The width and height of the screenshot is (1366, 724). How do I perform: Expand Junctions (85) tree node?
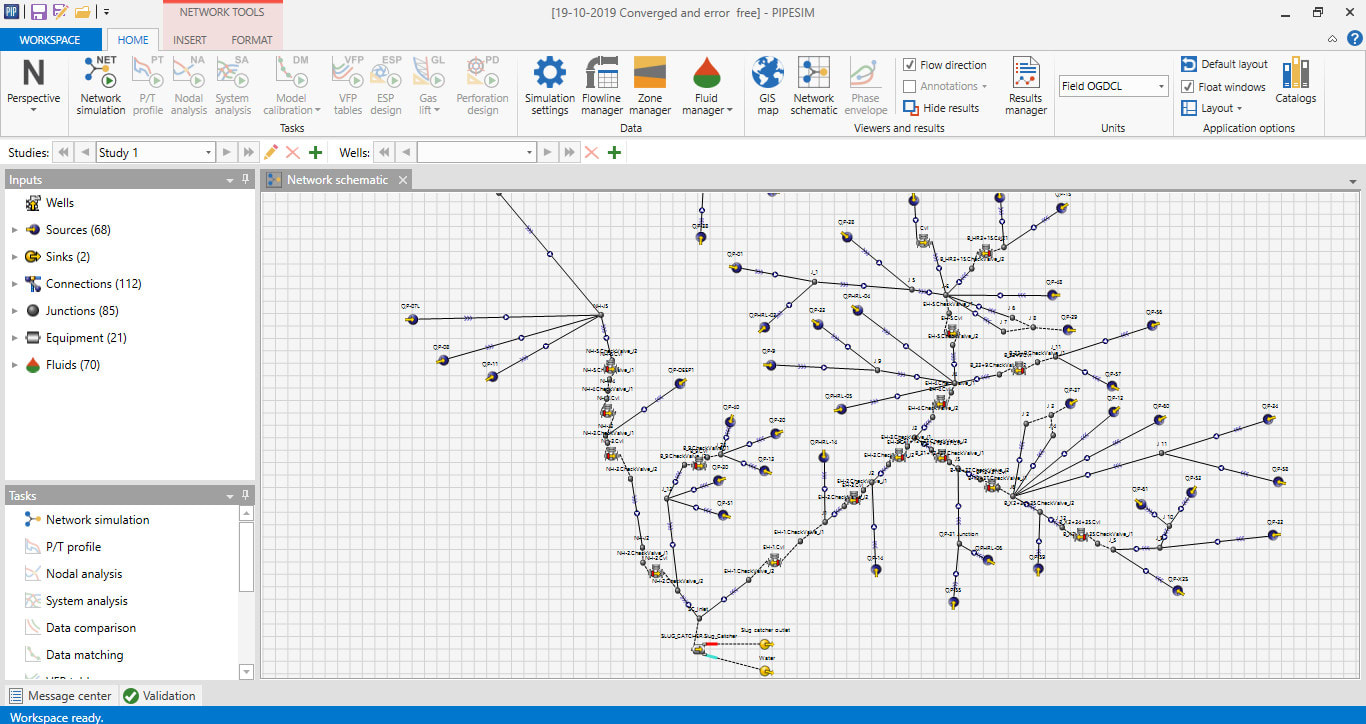click(x=15, y=311)
